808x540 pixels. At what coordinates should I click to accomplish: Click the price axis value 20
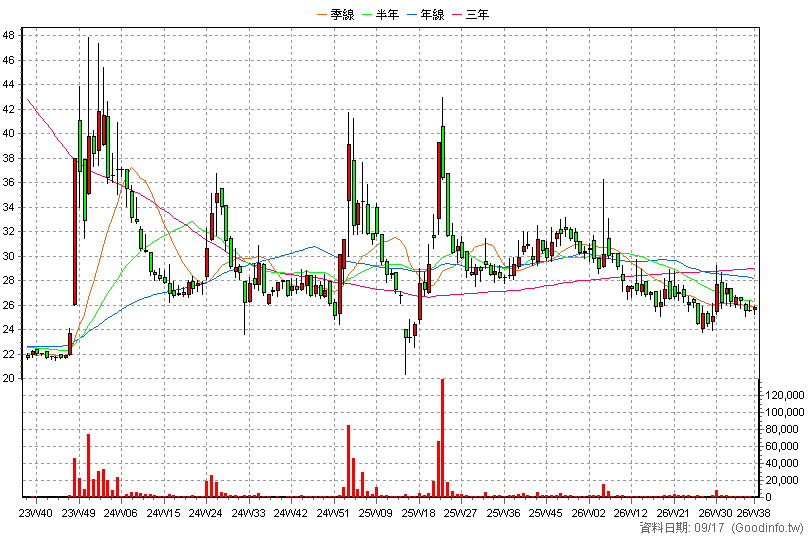tap(8, 378)
